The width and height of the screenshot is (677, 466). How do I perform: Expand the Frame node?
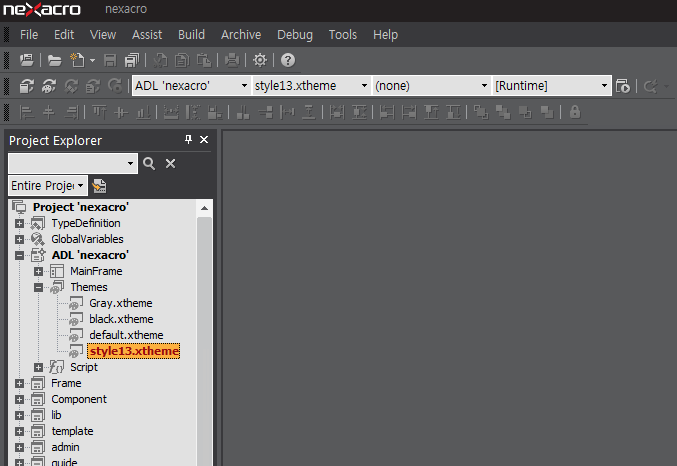(19, 383)
